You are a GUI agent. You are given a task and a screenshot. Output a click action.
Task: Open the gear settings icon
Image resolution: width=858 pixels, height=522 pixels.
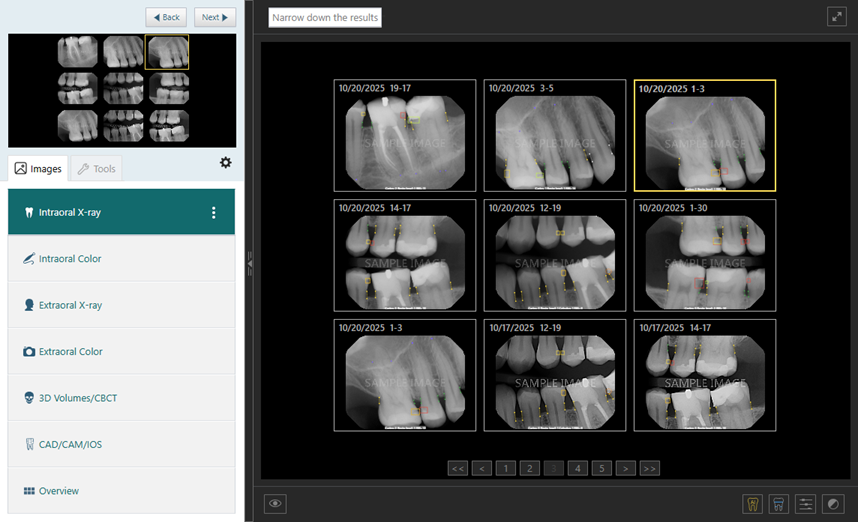225,163
